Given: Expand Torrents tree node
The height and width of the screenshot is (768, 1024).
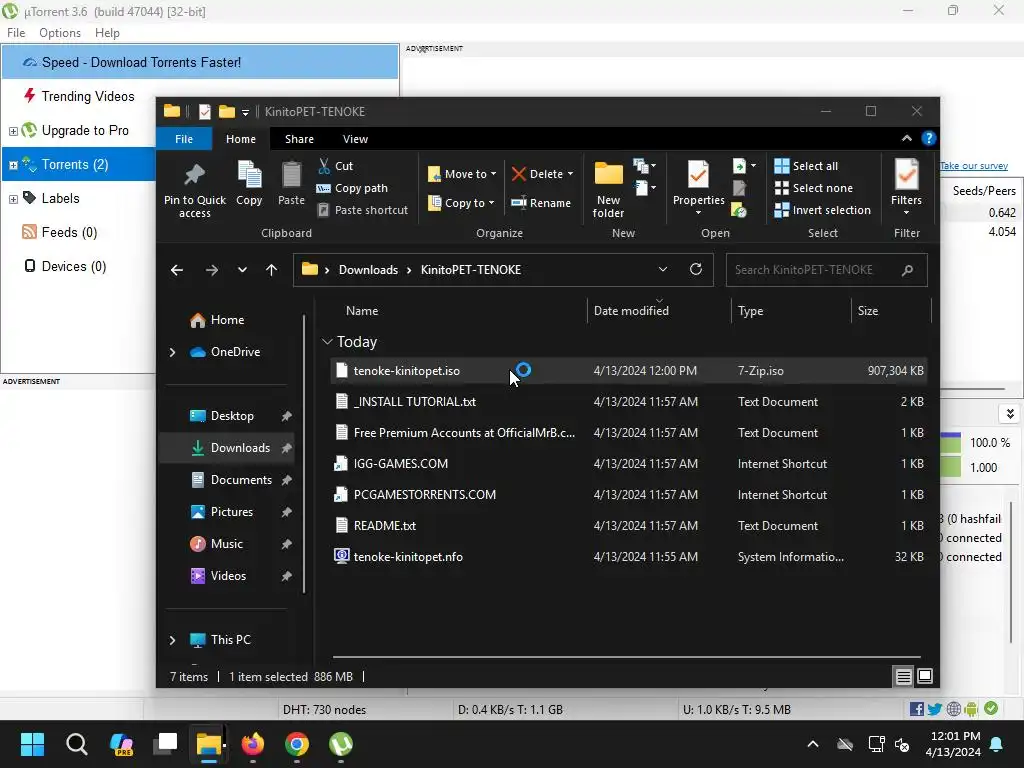Looking at the screenshot, I should point(13,165).
